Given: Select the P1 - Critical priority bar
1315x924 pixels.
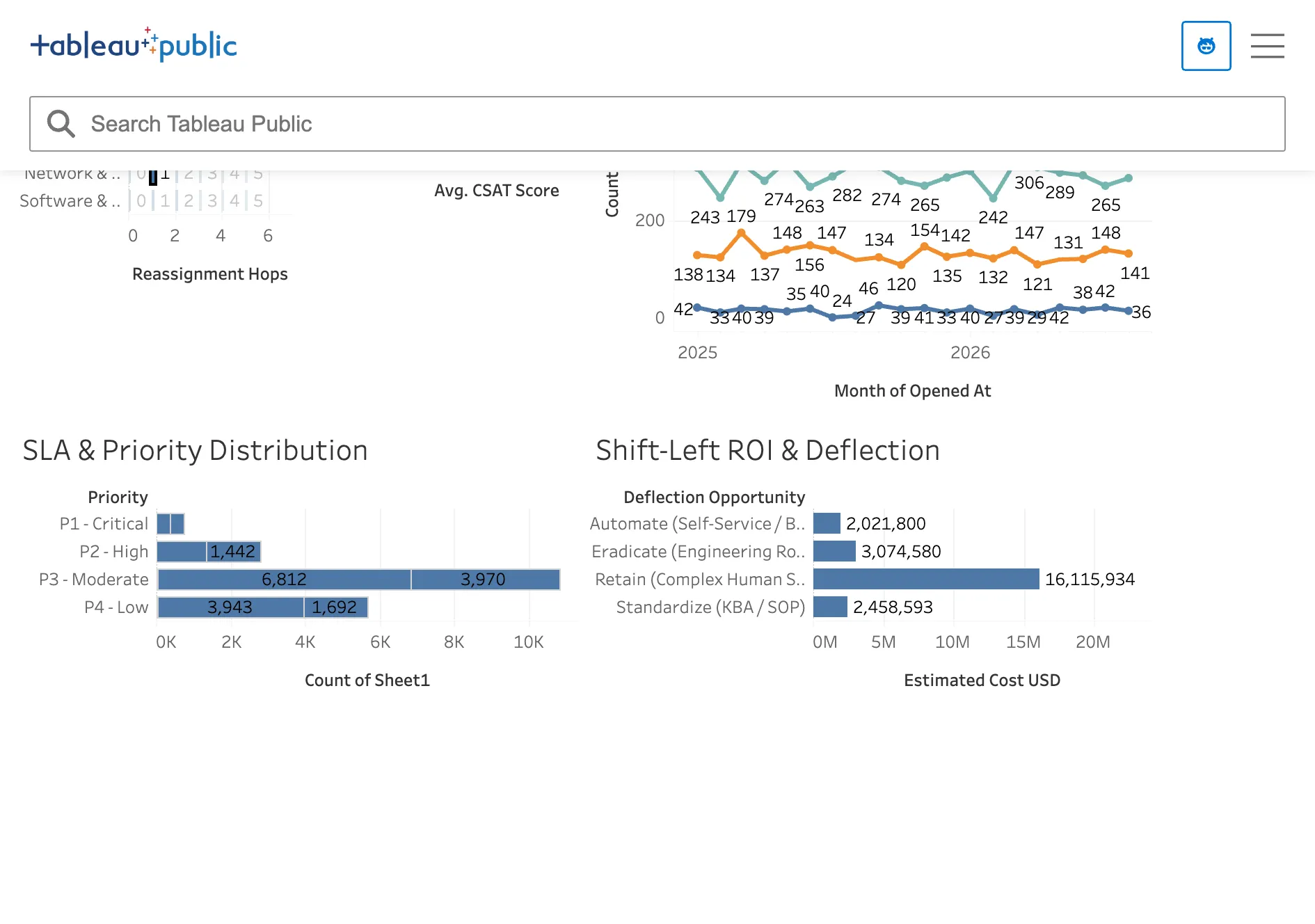Looking at the screenshot, I should (170, 524).
